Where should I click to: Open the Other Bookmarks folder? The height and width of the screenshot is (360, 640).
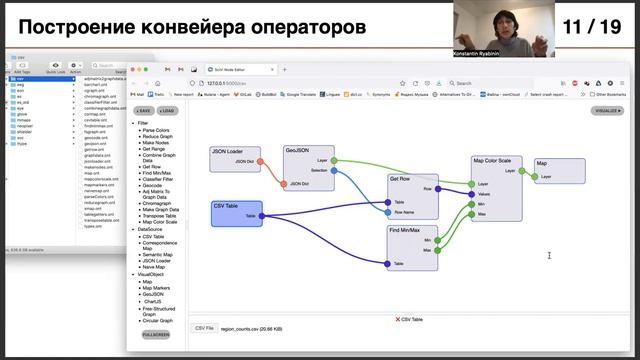coord(608,94)
